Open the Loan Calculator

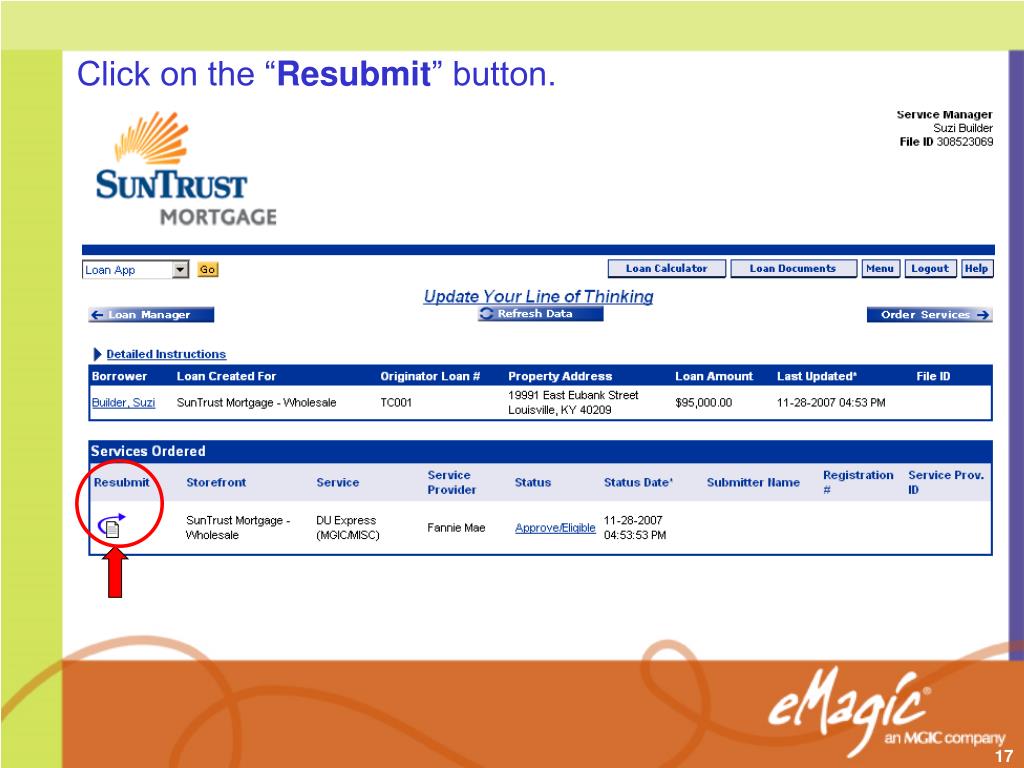(666, 268)
